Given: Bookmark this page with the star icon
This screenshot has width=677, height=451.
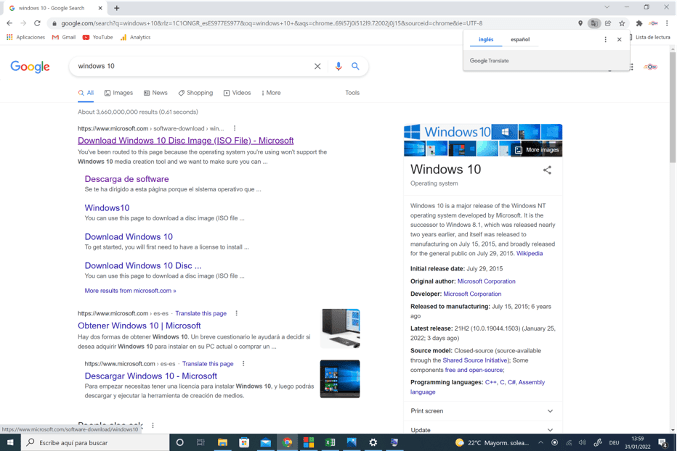Looking at the screenshot, I should click(622, 23).
